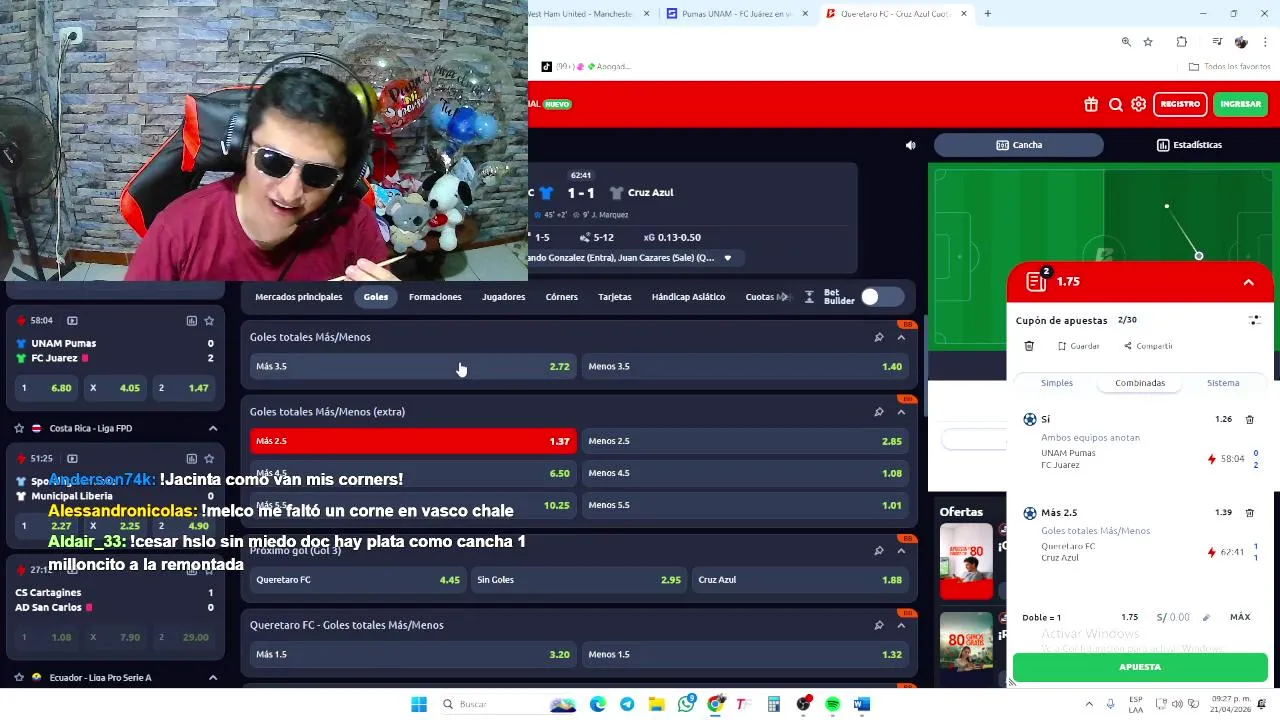This screenshot has height=720, width=1280.
Task: Pin the Queretaro FC goles totales market
Action: pyautogui.click(x=879, y=625)
